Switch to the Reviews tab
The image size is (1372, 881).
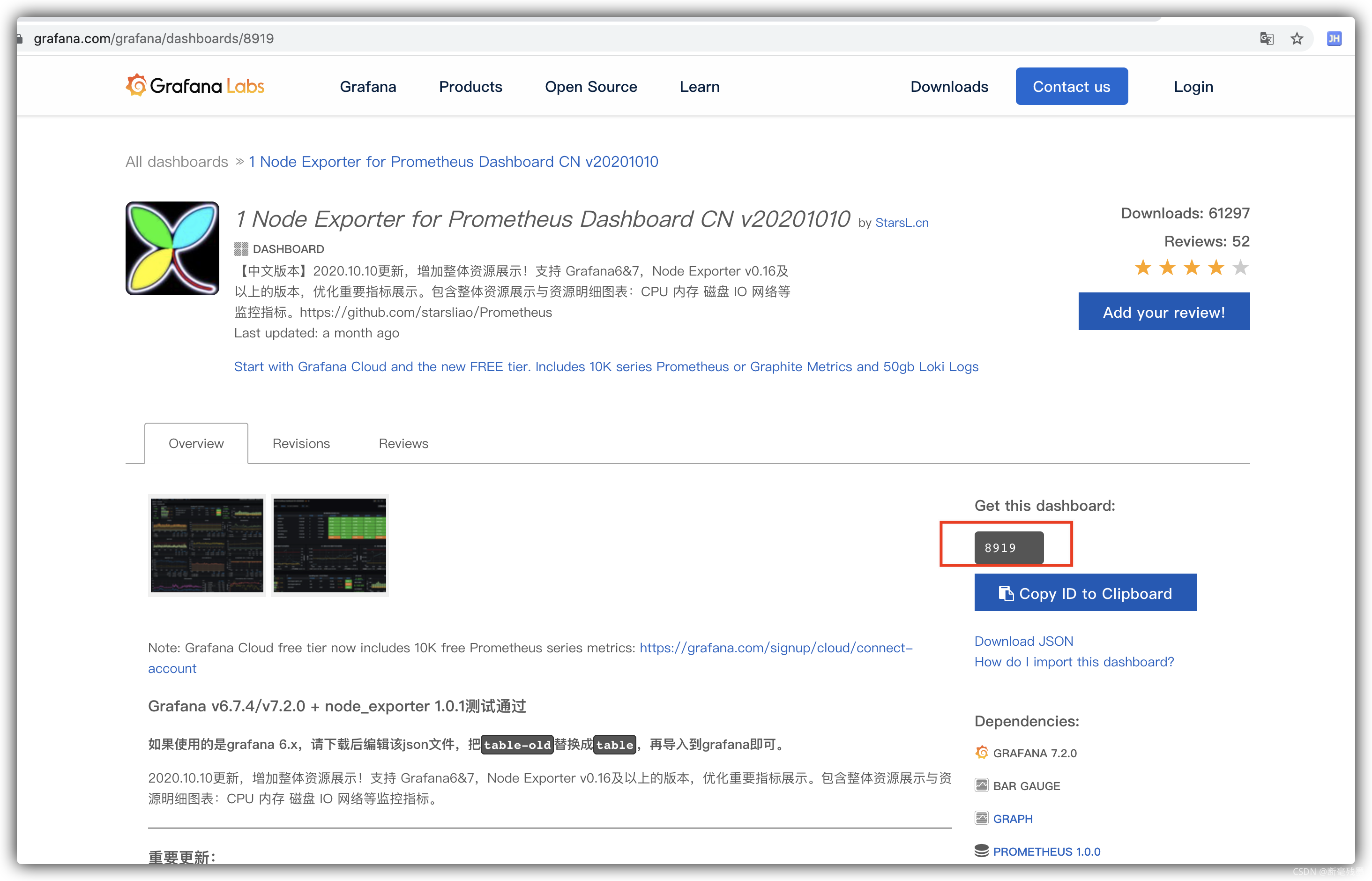tap(403, 443)
